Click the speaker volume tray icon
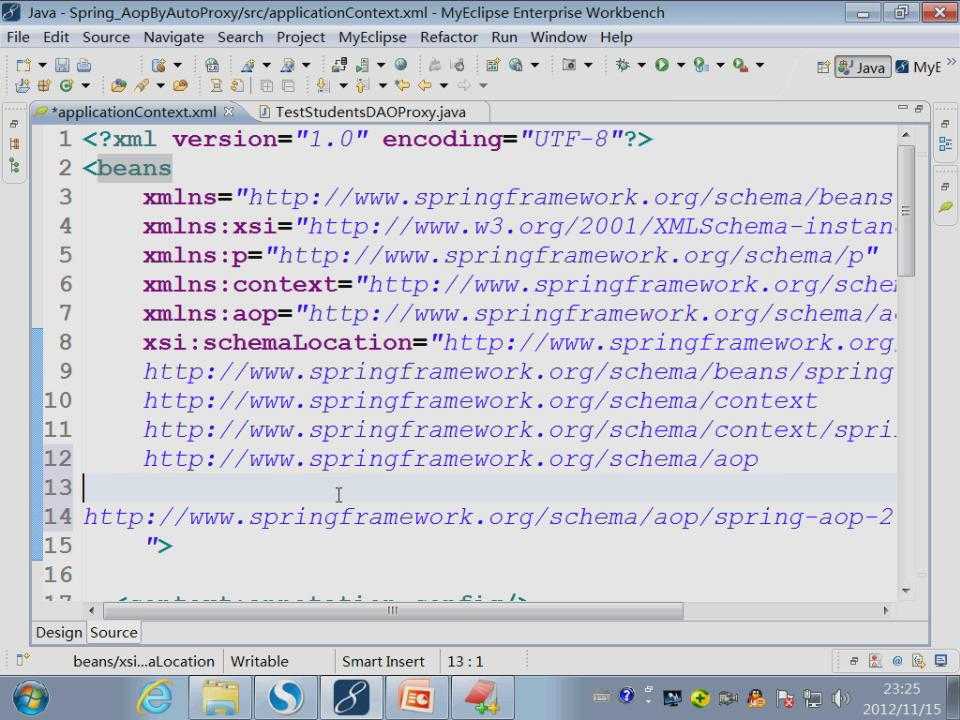The image size is (960, 720). (840, 698)
